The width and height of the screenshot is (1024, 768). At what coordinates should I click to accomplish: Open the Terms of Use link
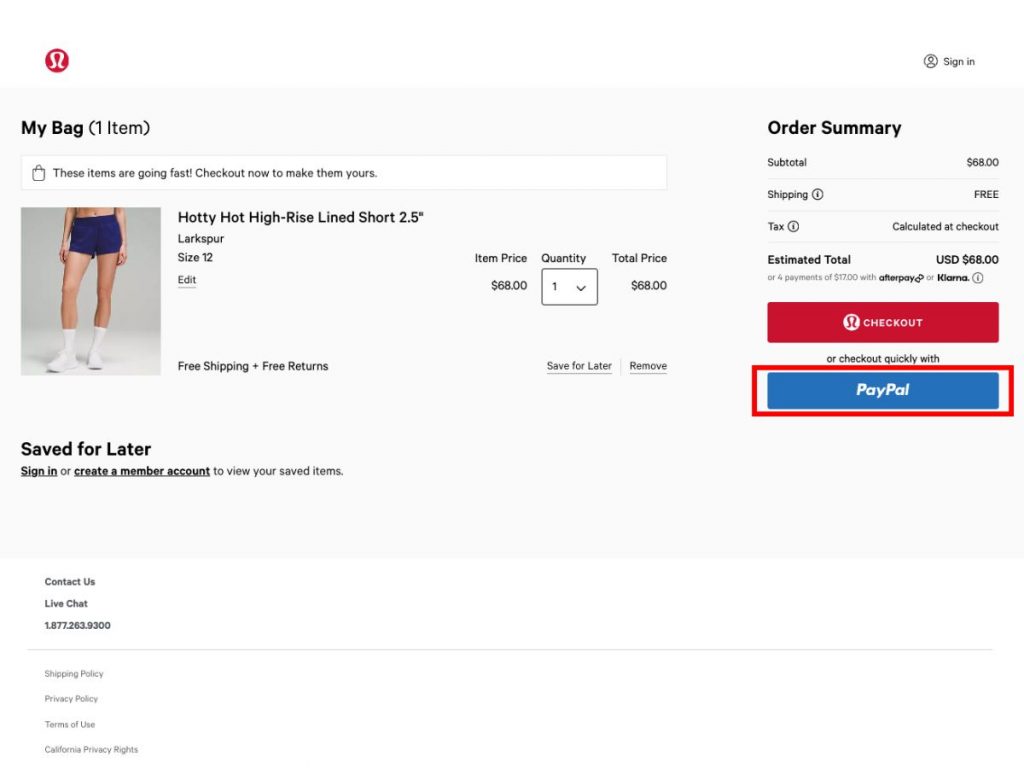tap(70, 724)
